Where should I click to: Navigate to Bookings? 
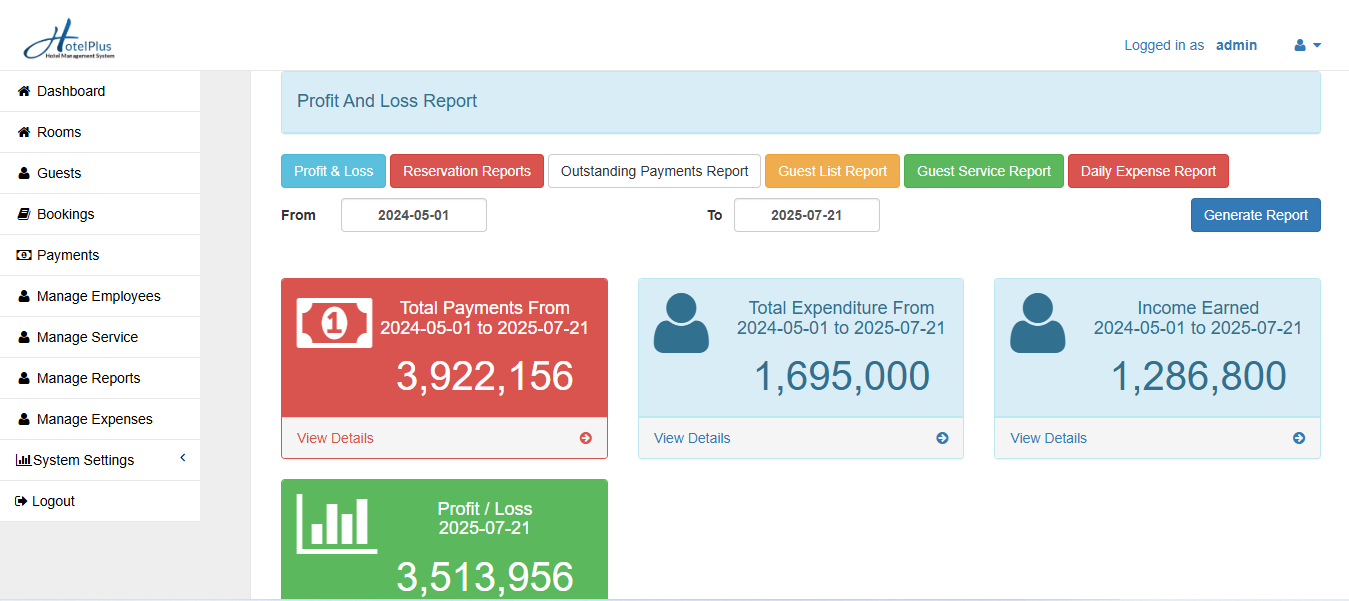tap(100, 214)
